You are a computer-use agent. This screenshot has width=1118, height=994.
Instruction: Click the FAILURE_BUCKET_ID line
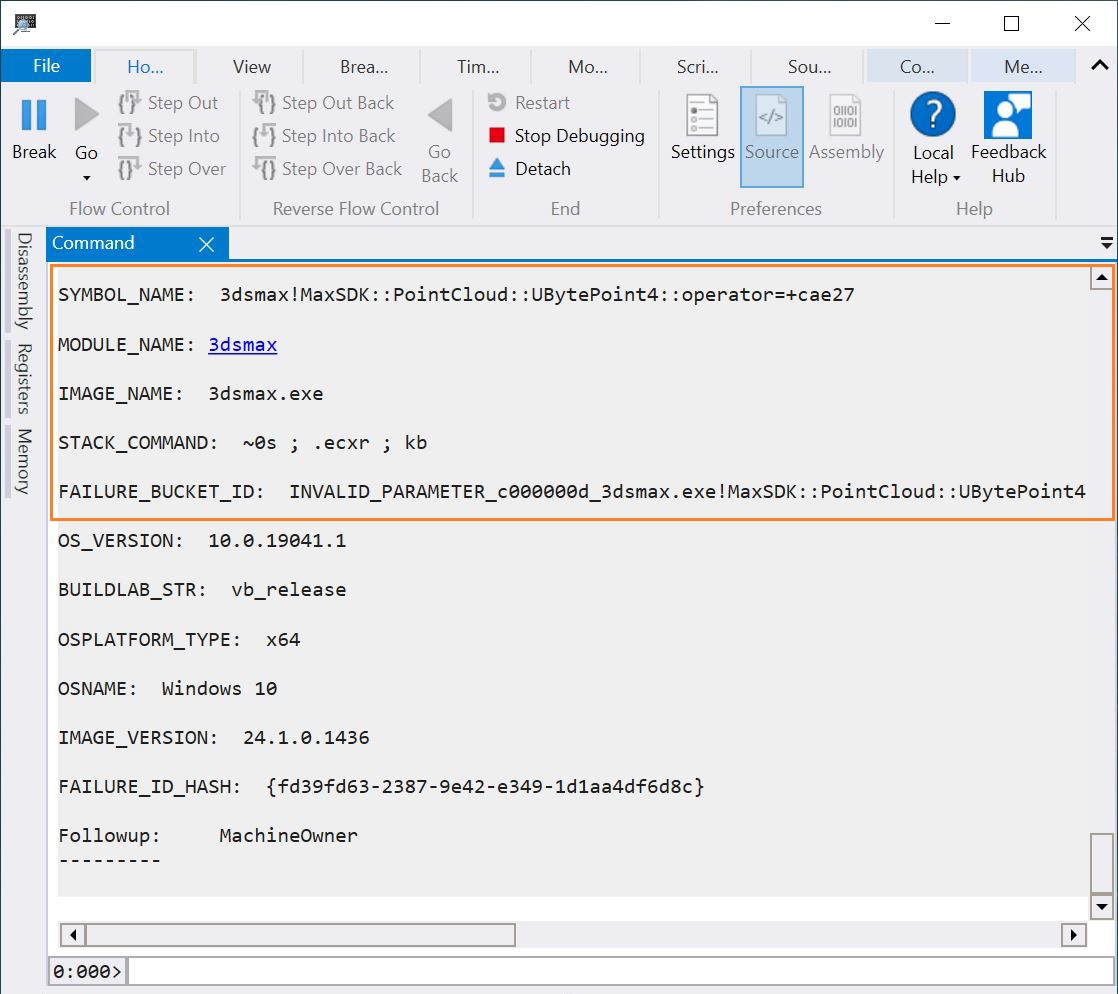pos(572,492)
